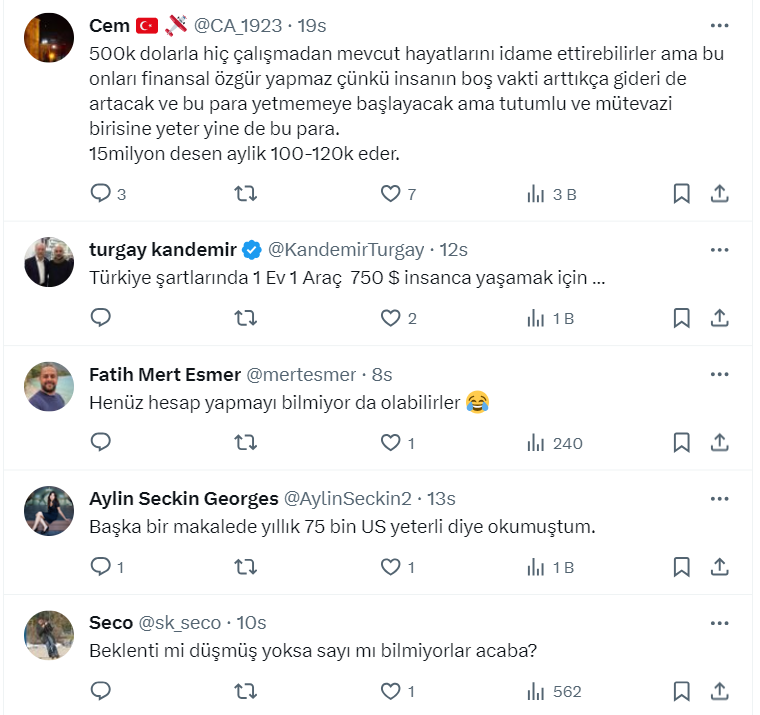Reply to Aylin Seckin Georges' tweet
Viewport: 760px width, 715px height.
[101, 567]
